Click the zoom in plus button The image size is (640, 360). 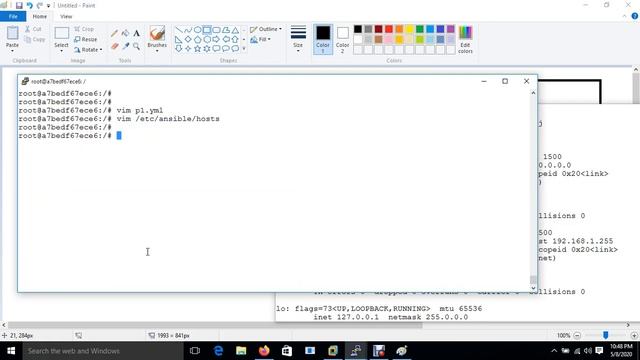634,336
